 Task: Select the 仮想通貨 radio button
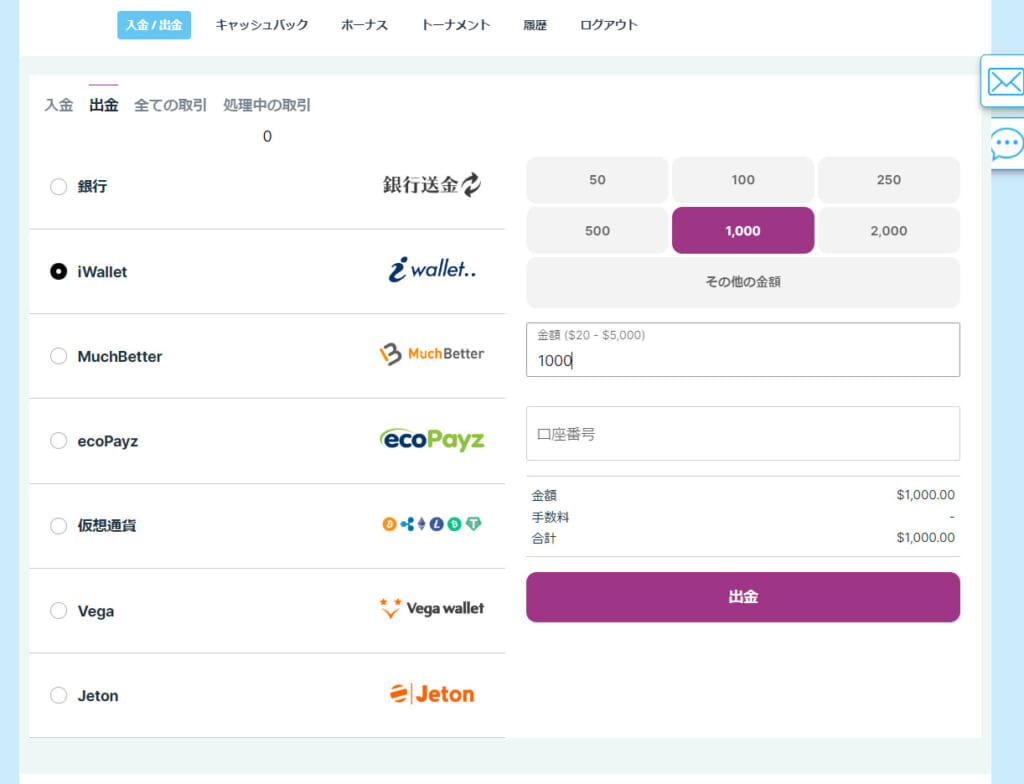(59, 526)
